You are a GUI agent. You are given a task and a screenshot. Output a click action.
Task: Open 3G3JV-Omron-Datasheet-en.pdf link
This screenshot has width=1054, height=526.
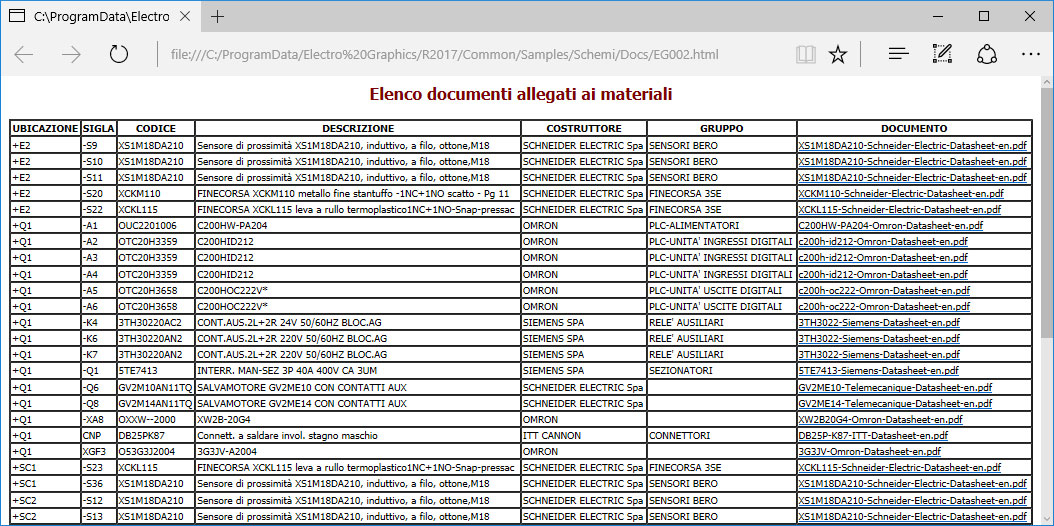tap(869, 451)
